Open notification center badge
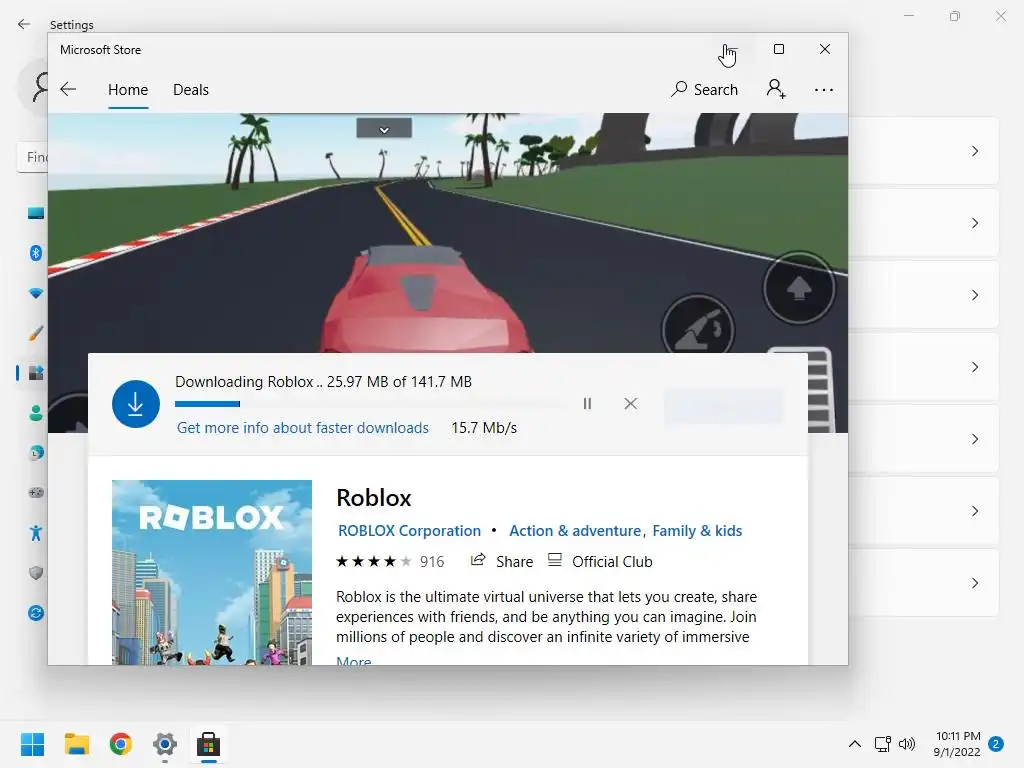The image size is (1024, 768). (996, 744)
